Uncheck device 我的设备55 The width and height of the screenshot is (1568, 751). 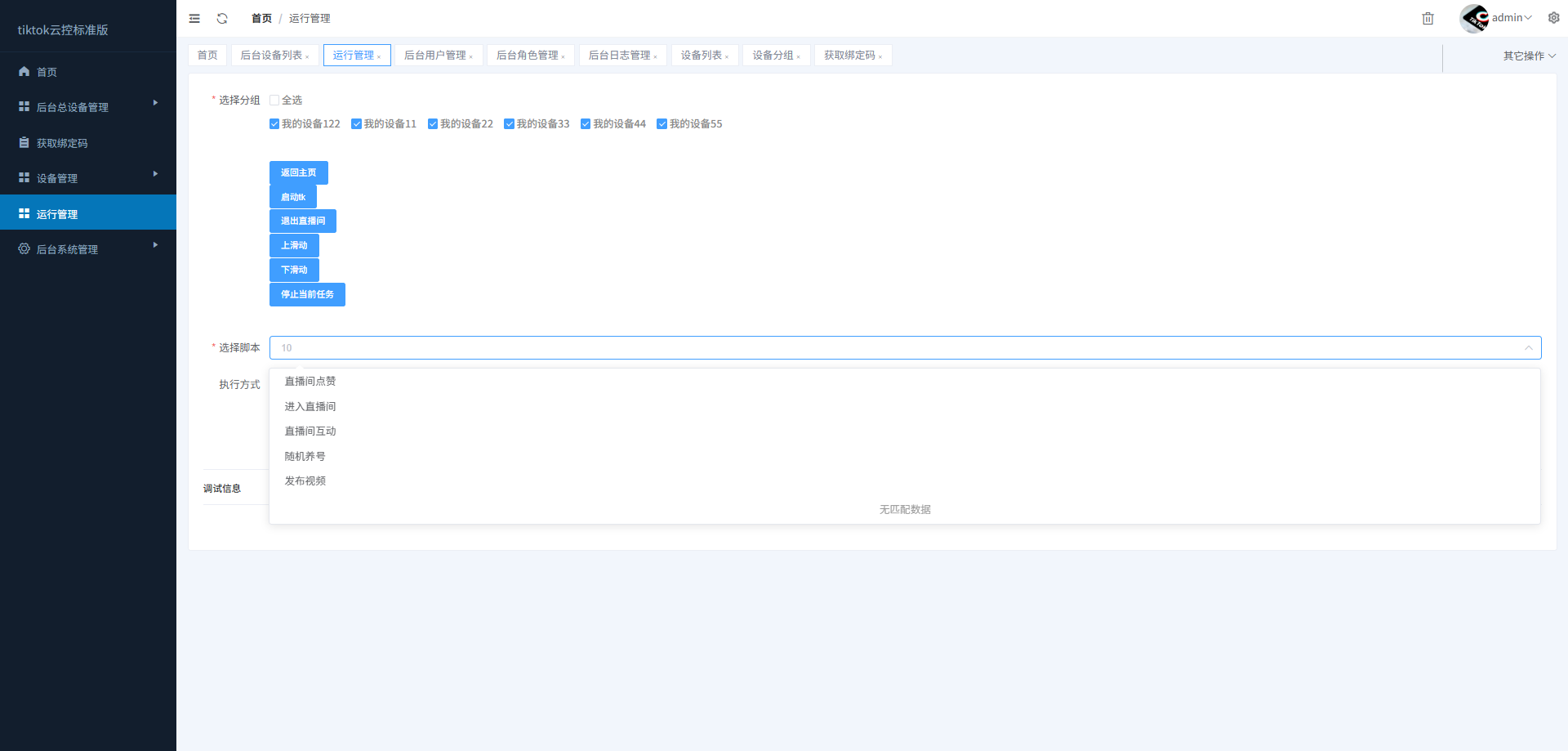662,123
